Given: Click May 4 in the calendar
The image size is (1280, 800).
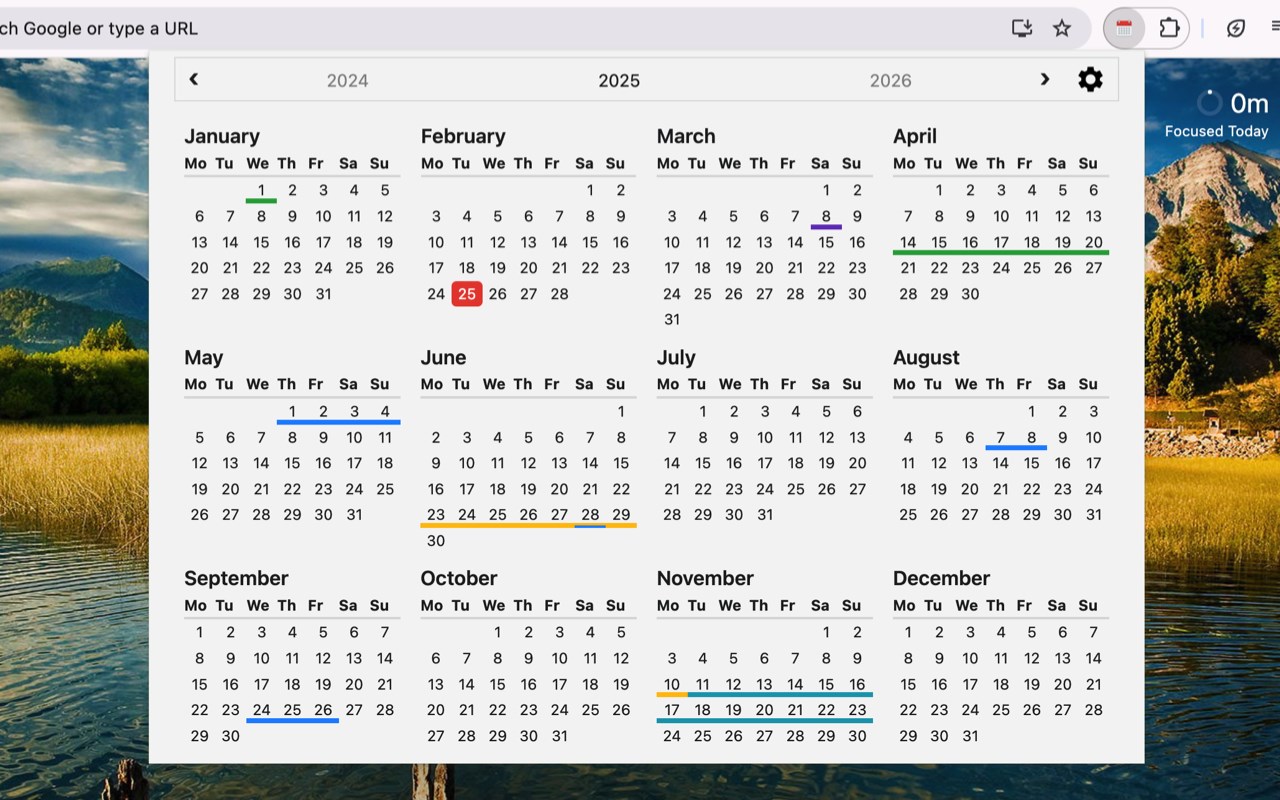Looking at the screenshot, I should click(385, 411).
